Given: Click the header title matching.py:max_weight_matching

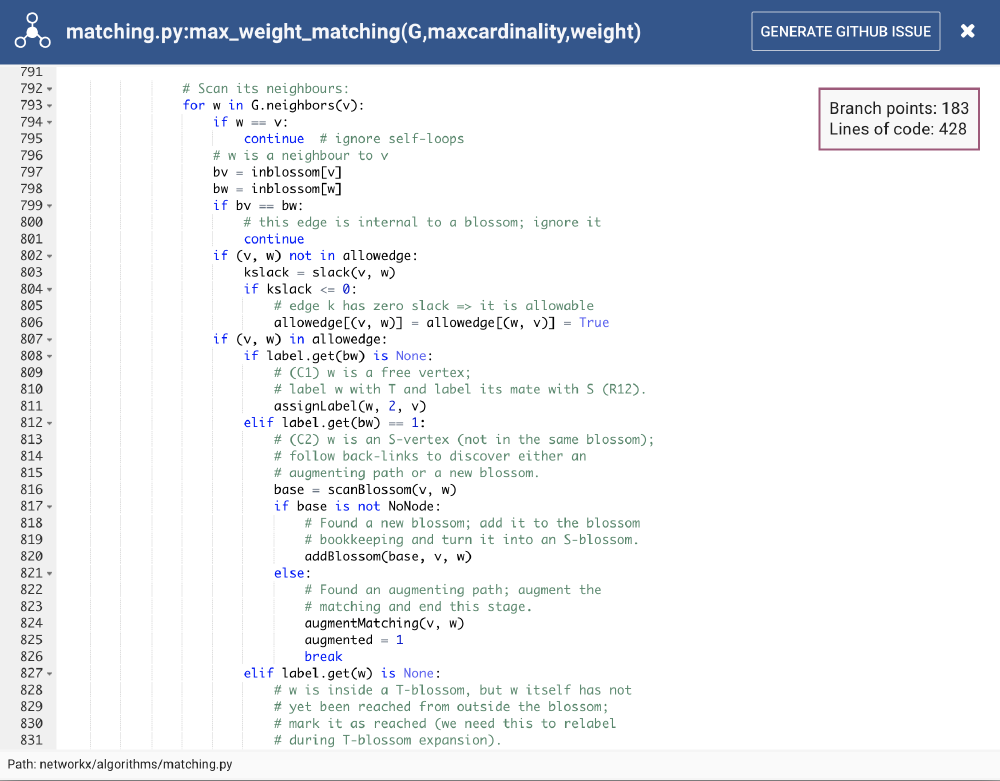Looking at the screenshot, I should pyautogui.click(x=353, y=31).
